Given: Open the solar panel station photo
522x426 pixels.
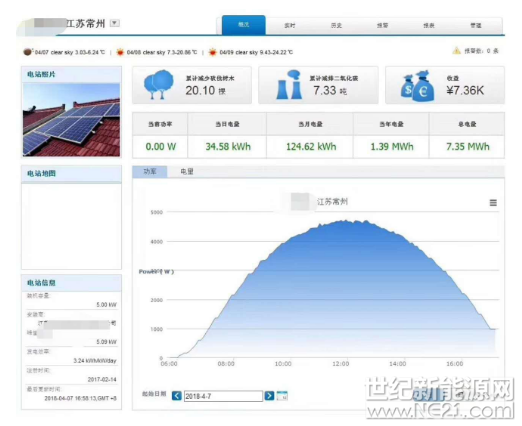Looking at the screenshot, I should [71, 120].
